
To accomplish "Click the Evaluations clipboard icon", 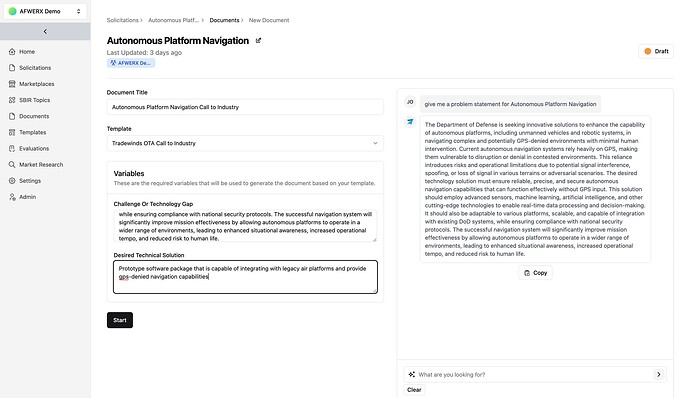I will coord(12,148).
